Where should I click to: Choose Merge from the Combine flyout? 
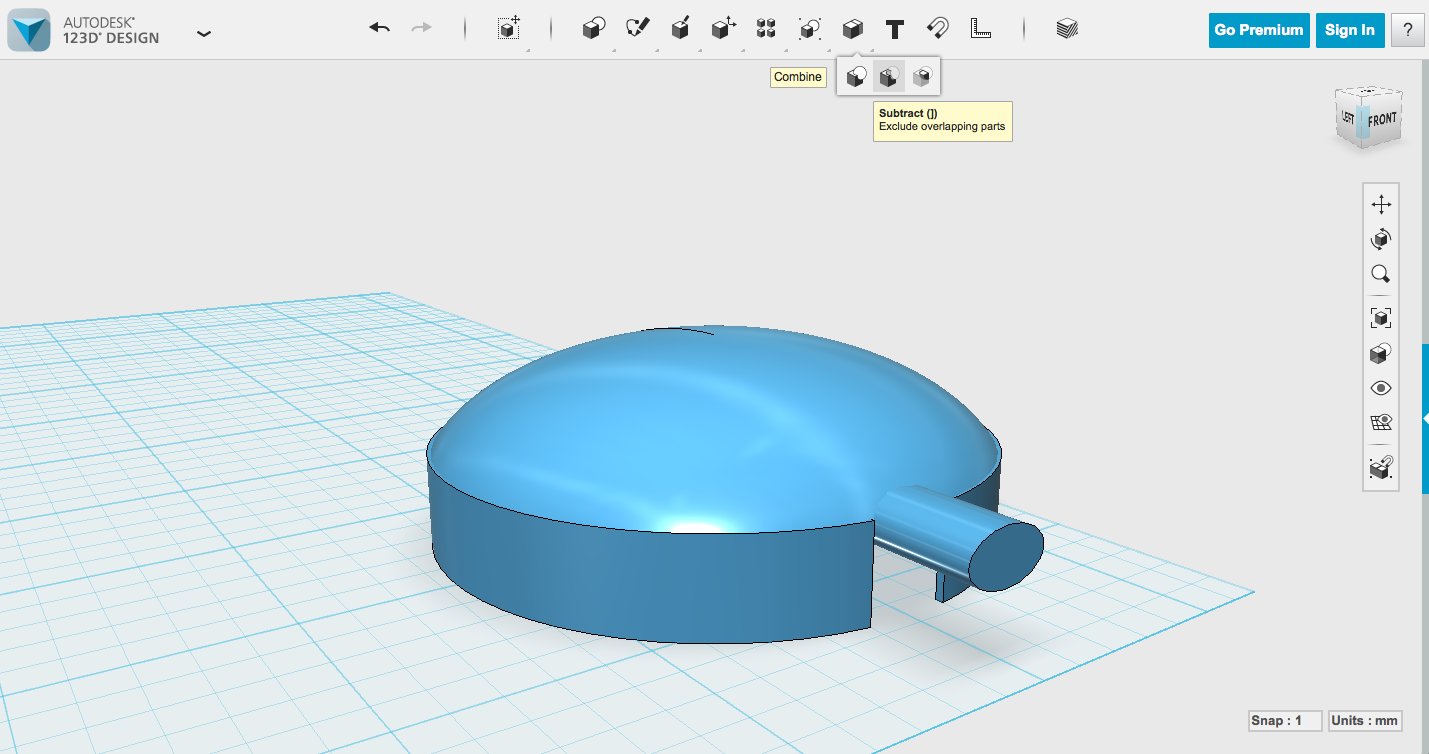855,76
